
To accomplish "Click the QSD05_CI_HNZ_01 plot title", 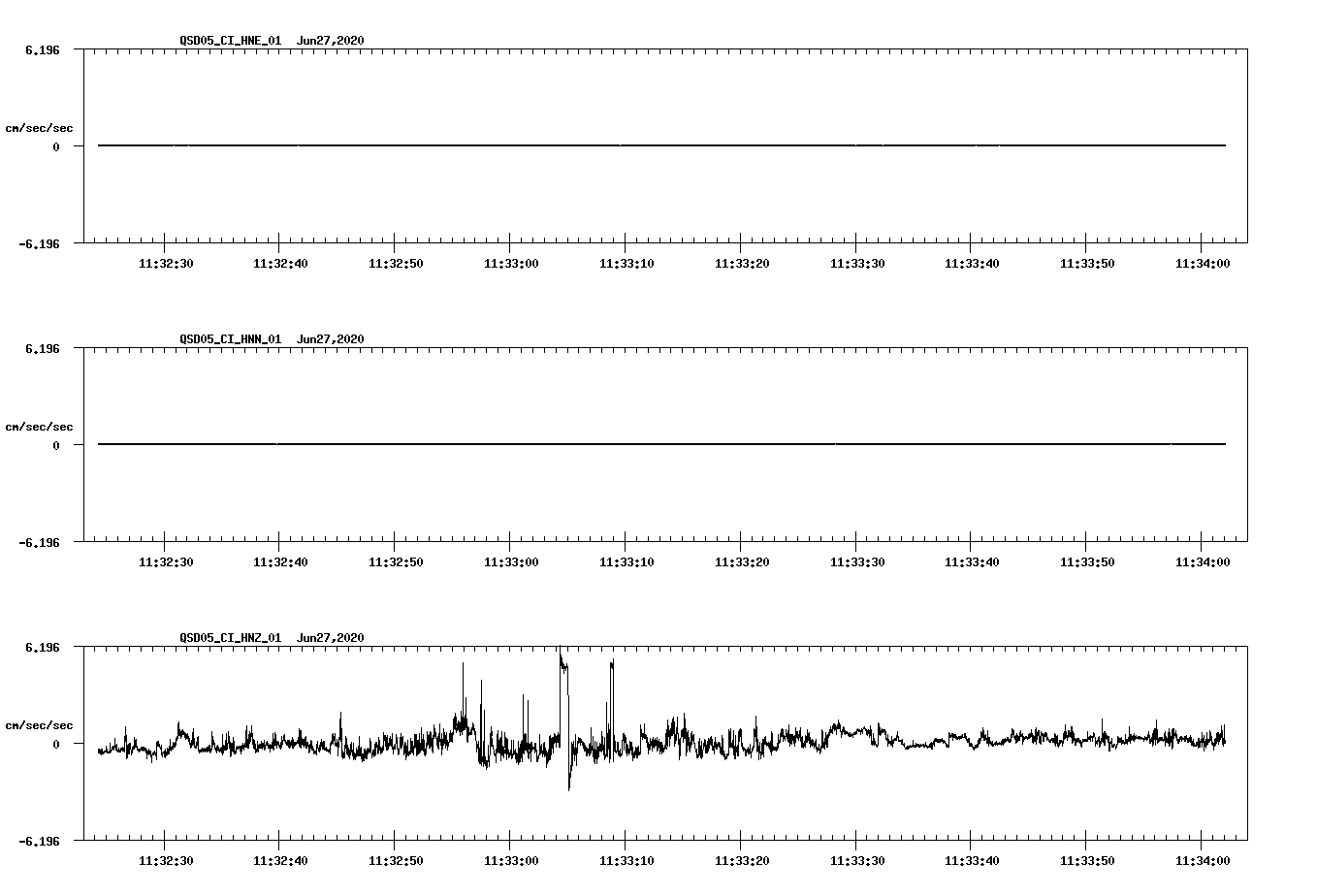I will 272,638.
